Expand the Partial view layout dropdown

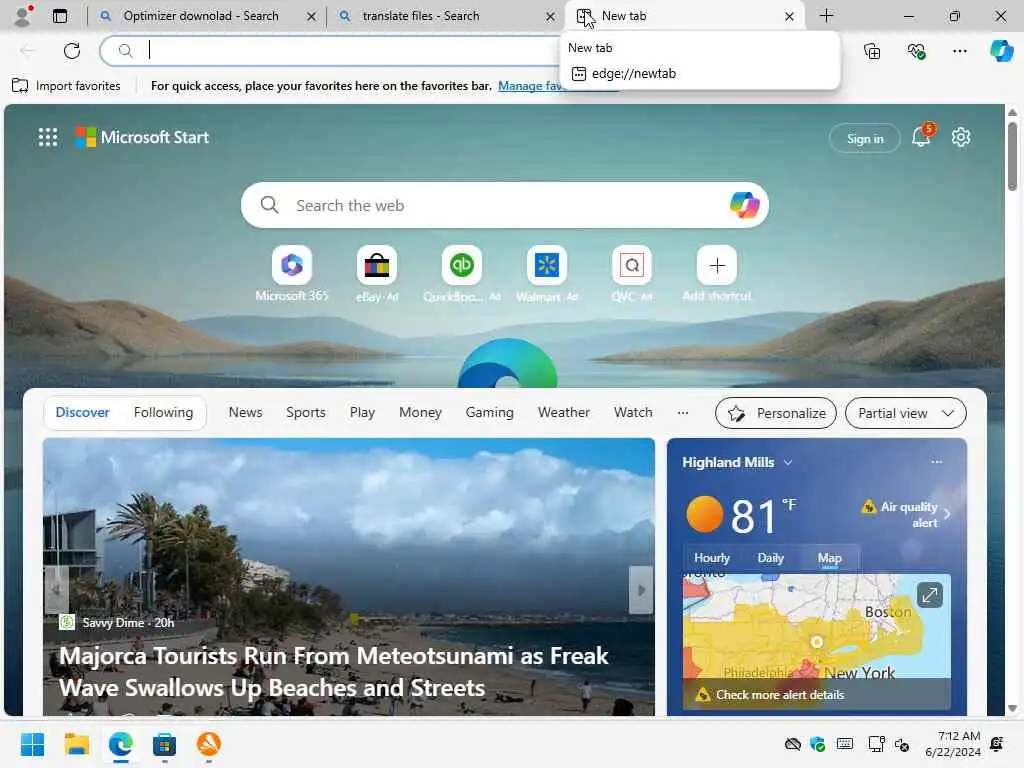905,413
